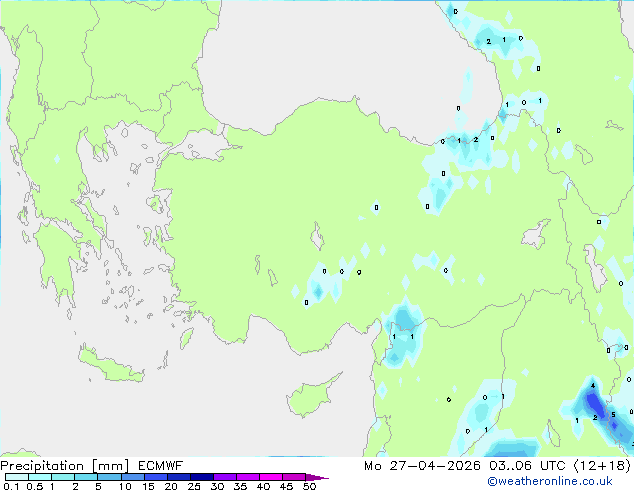Click the legend value '30'
The height and width of the screenshot is (490, 634).
point(217,486)
